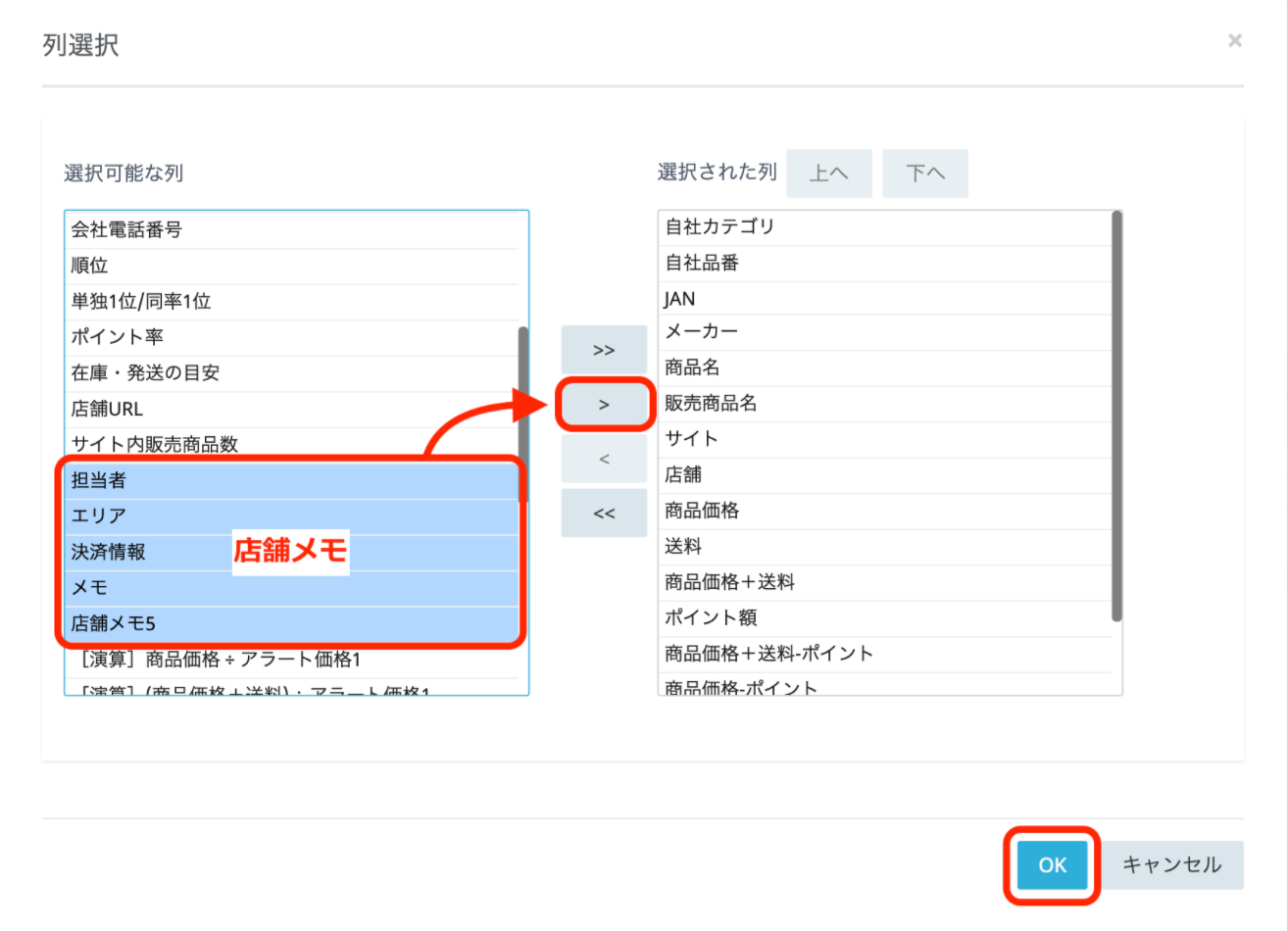Select エリア in the available columns list
1288x931 pixels.
98,516
